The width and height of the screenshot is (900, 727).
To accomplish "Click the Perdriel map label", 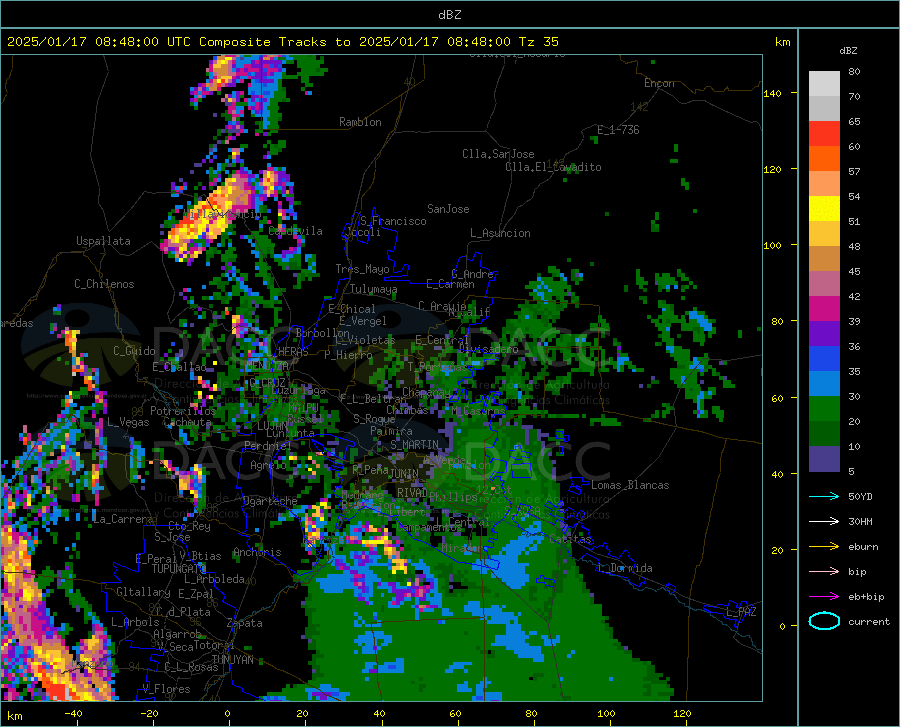I will (268, 445).
